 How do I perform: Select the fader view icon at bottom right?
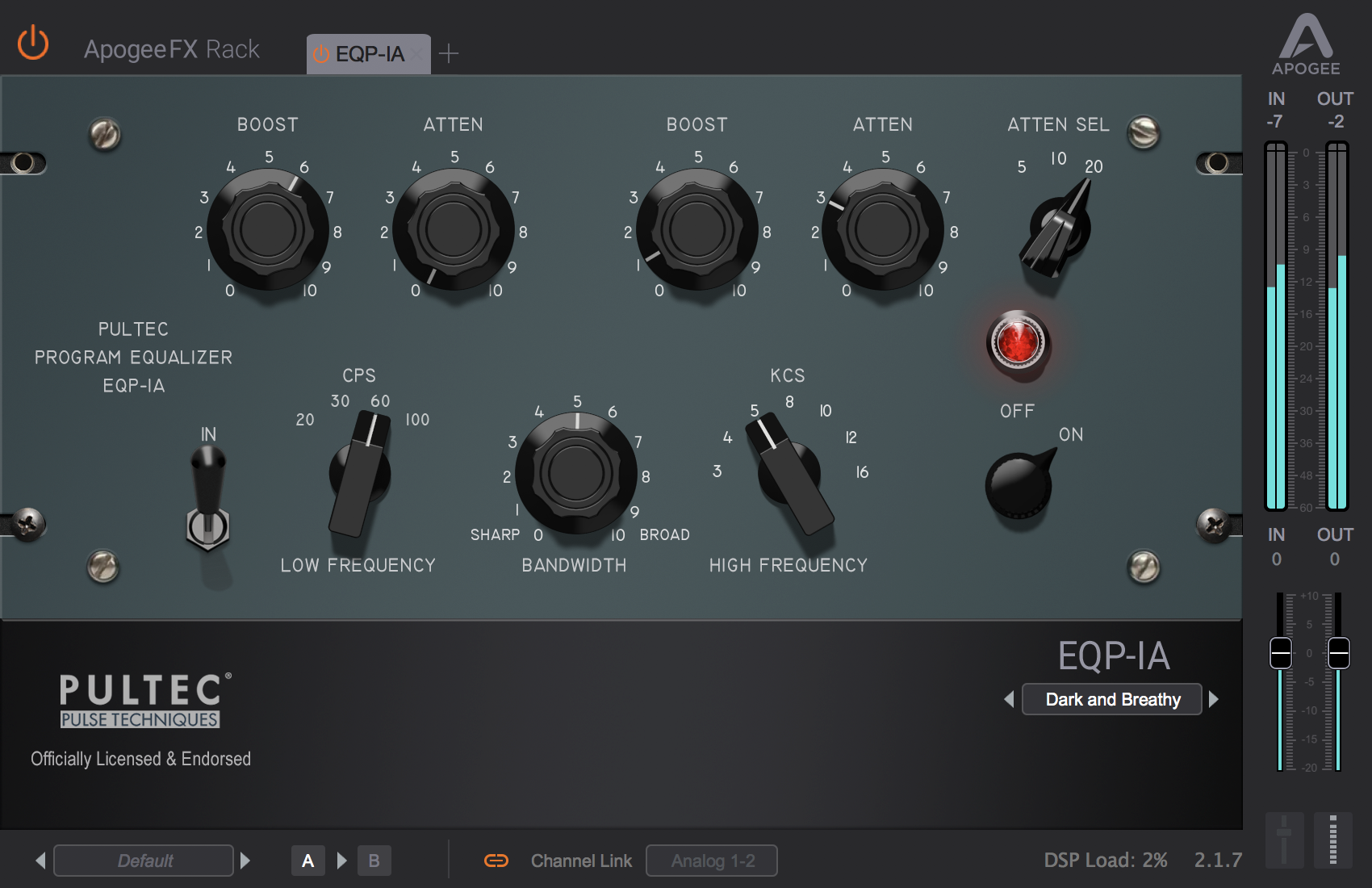[1283, 840]
